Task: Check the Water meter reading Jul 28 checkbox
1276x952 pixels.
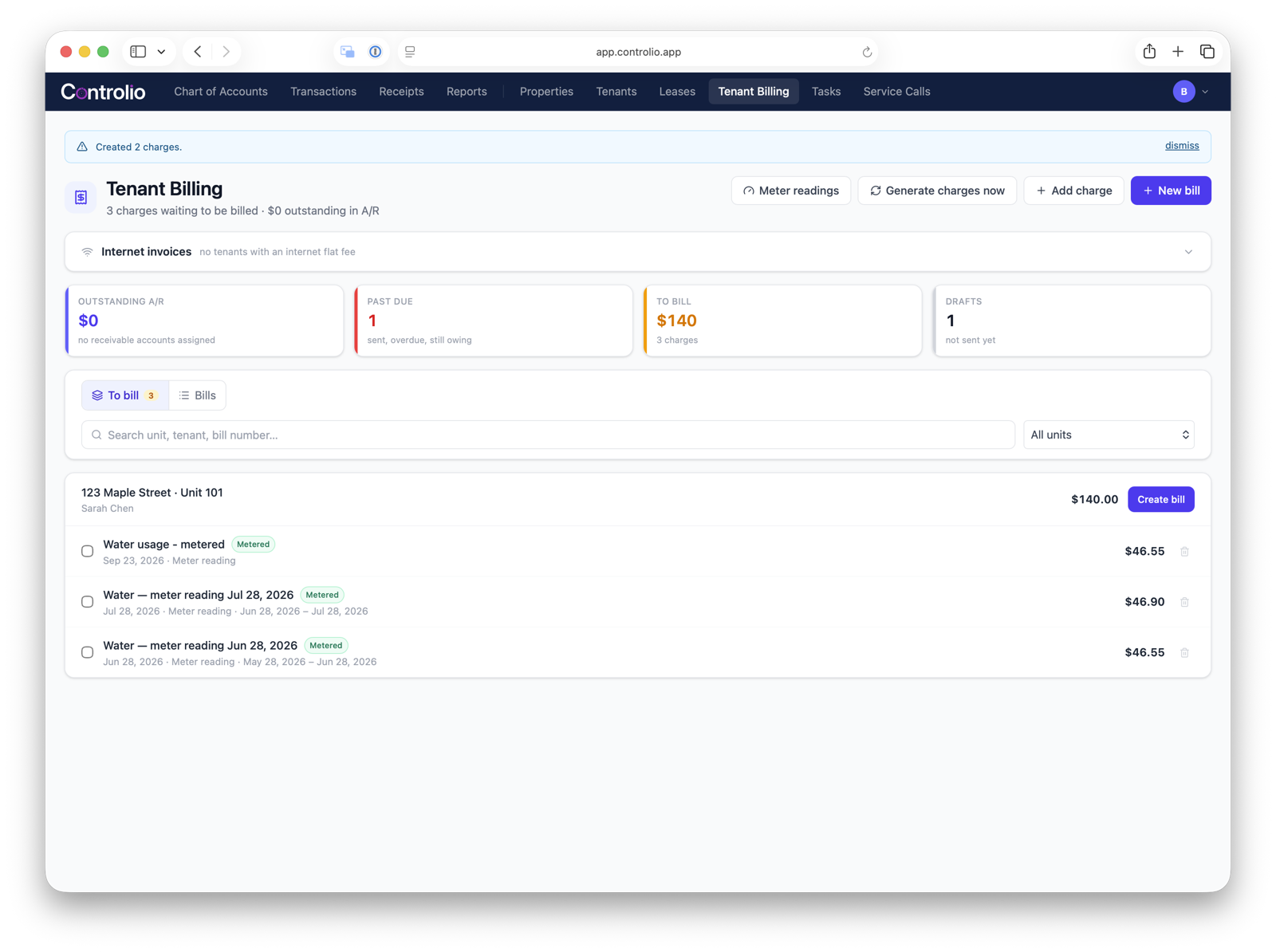Action: [x=88, y=602]
